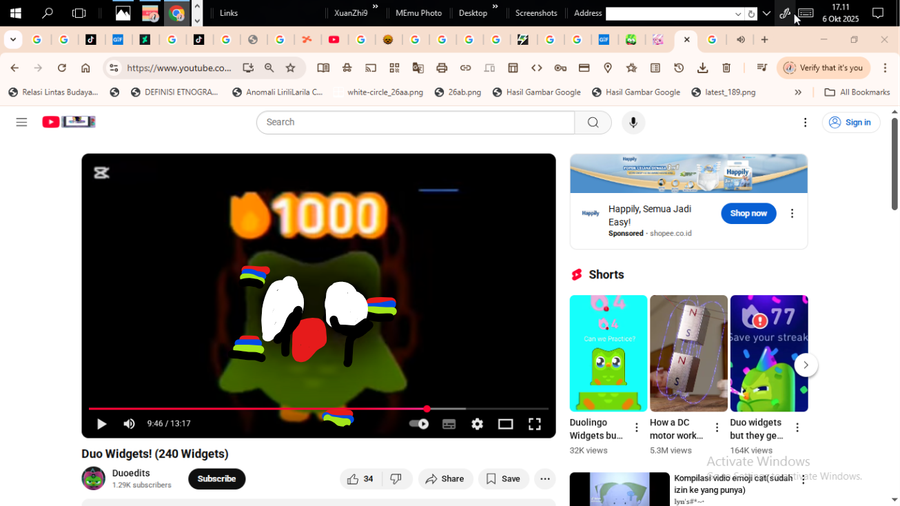Open the Duolingo Widgets short thumbnail
The image size is (900, 506).
(x=608, y=353)
